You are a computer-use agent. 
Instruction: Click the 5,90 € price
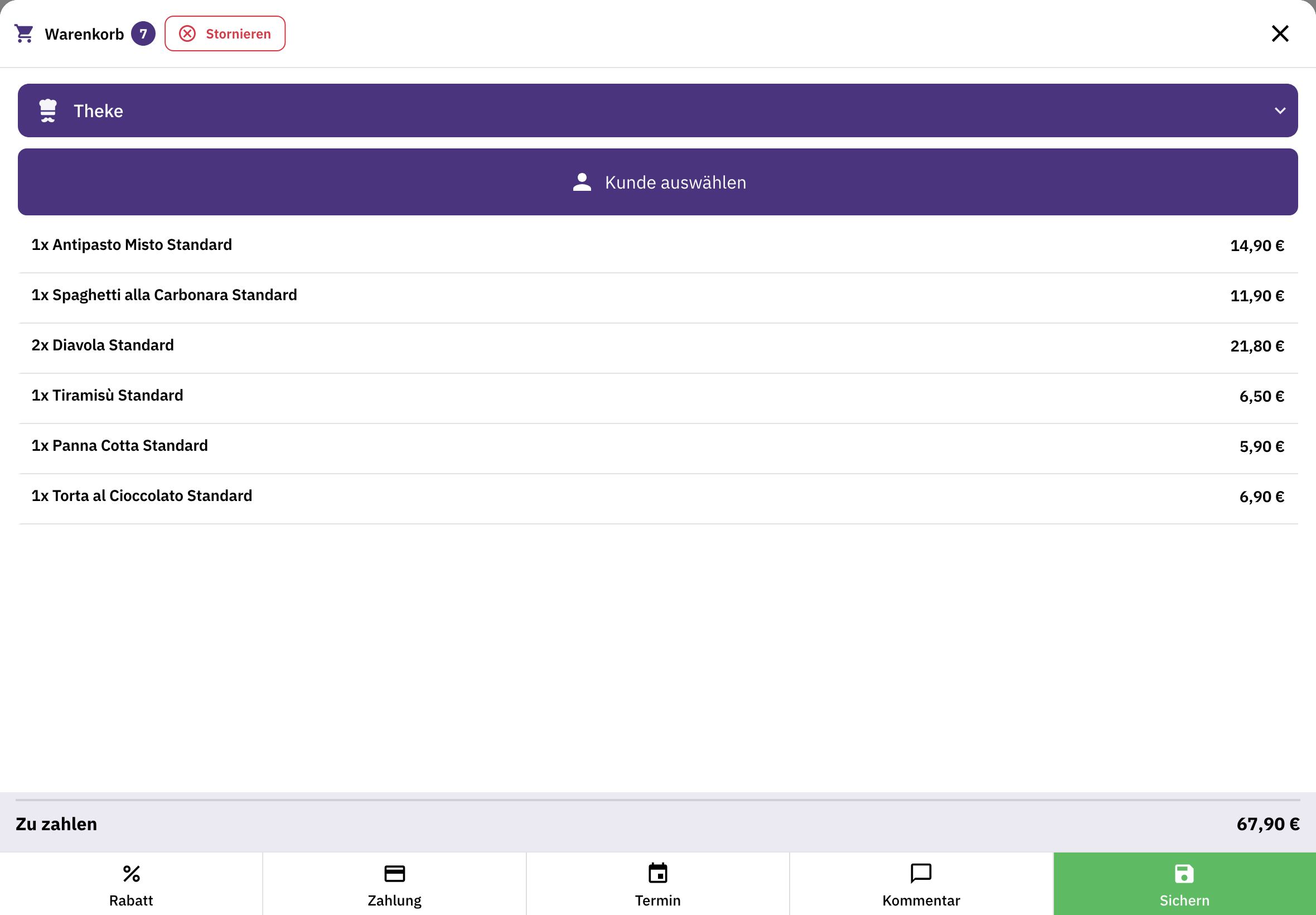1261,446
